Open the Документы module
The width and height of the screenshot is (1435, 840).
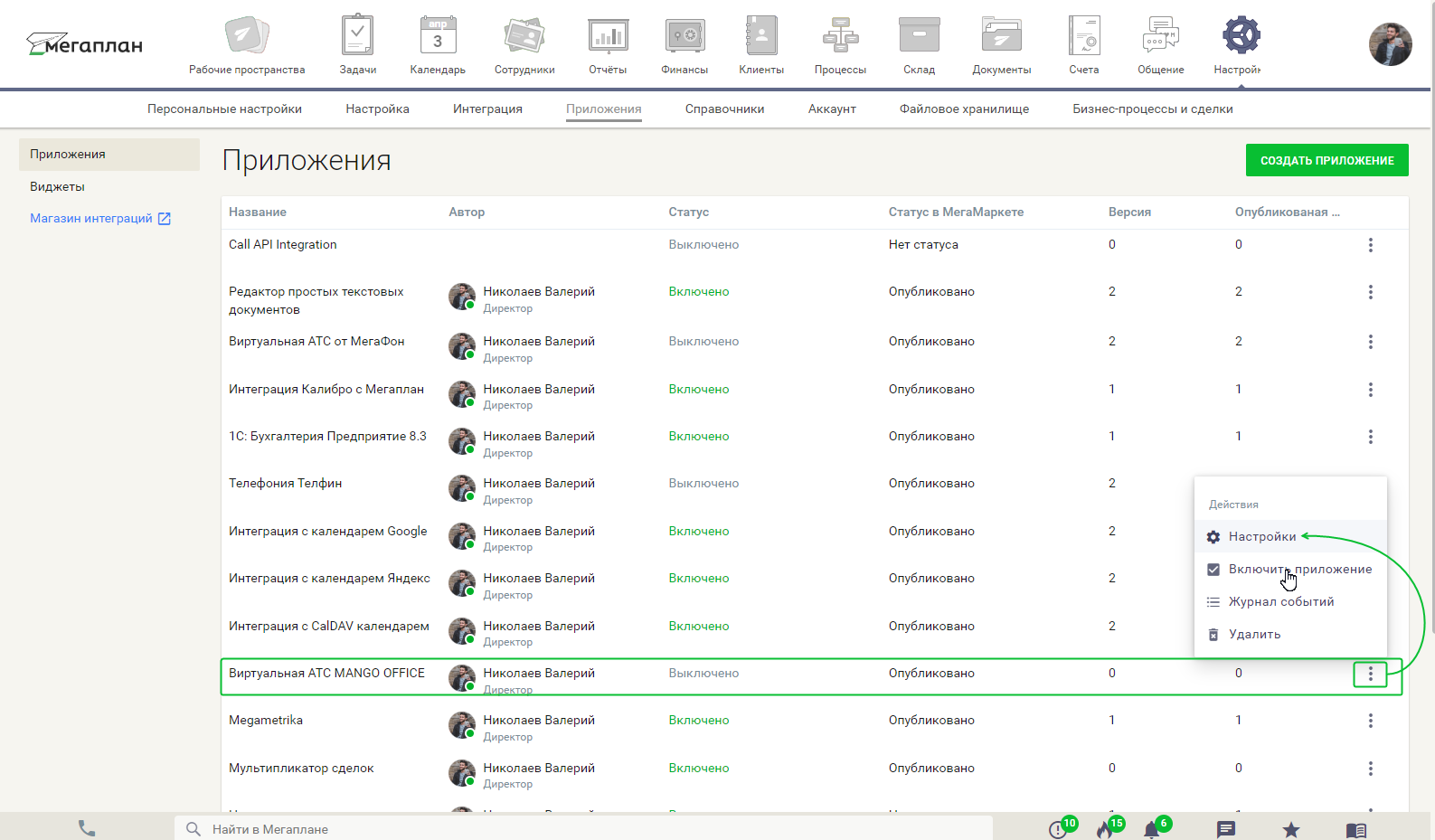[x=1002, y=45]
